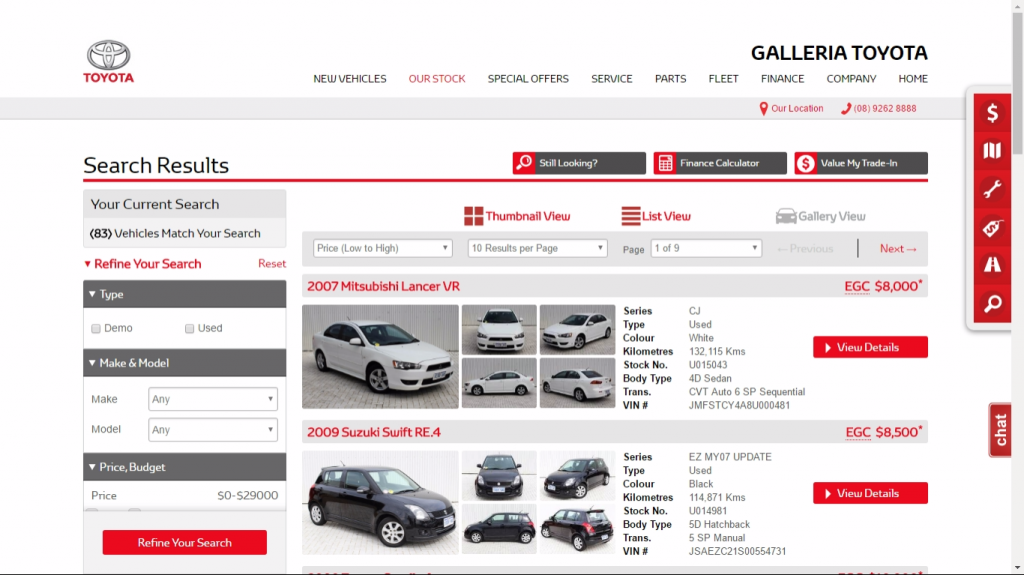The height and width of the screenshot is (575, 1024).
Task: Open the folded map icon in sidebar
Action: point(992,151)
